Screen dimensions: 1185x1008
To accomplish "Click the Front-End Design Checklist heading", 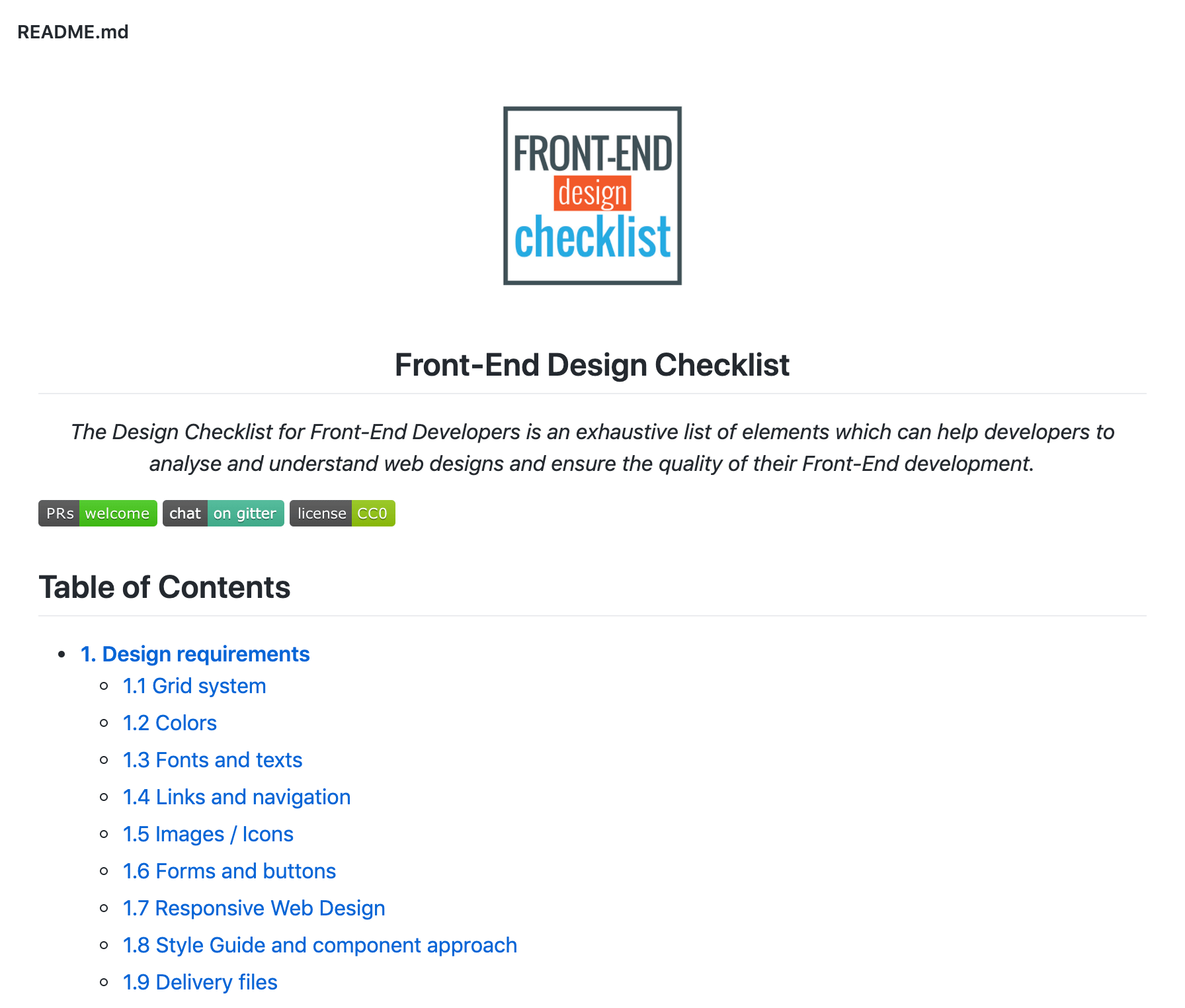I will (x=592, y=365).
